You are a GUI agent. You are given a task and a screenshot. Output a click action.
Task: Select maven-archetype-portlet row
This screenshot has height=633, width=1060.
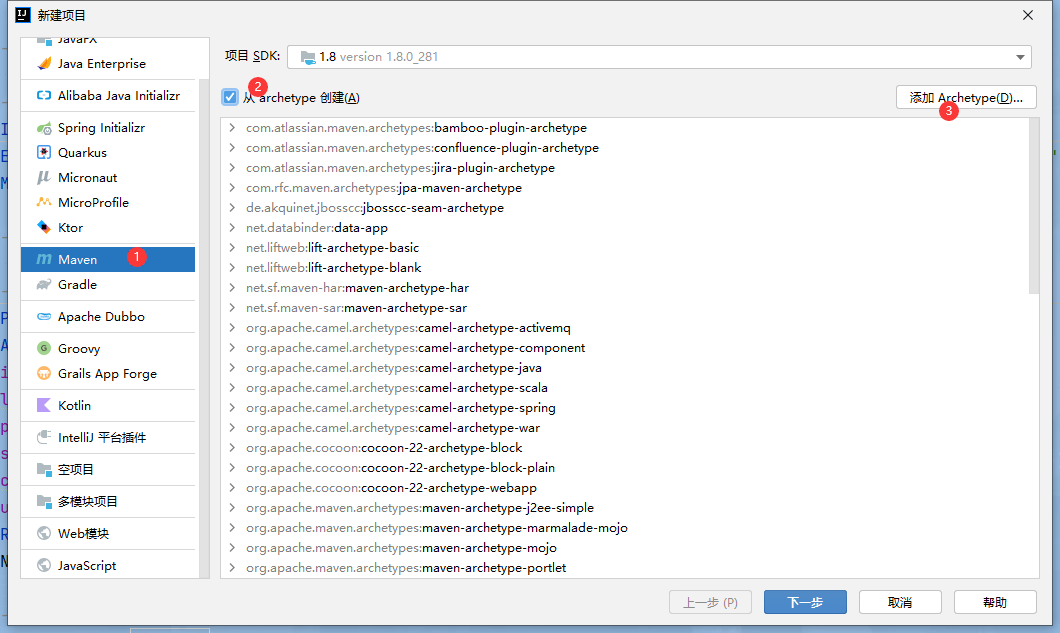point(624,567)
